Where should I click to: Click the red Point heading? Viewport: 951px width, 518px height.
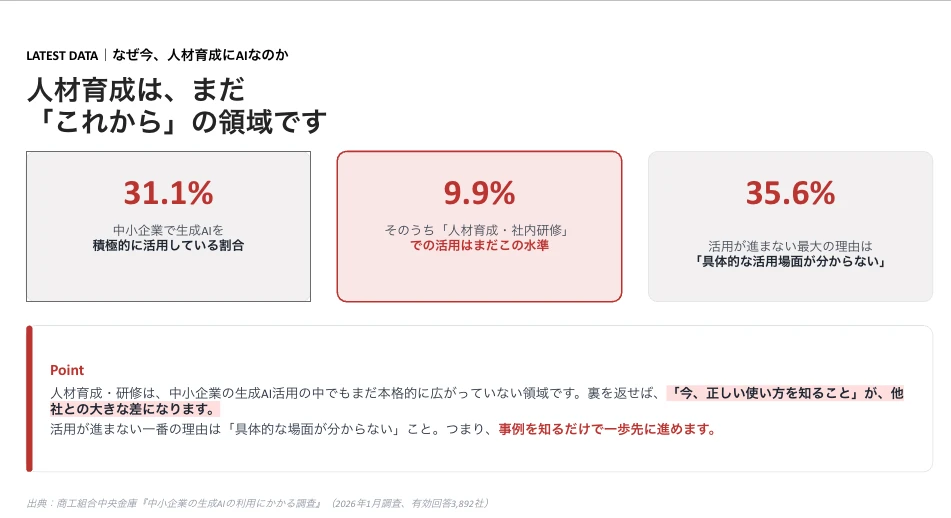click(67, 370)
